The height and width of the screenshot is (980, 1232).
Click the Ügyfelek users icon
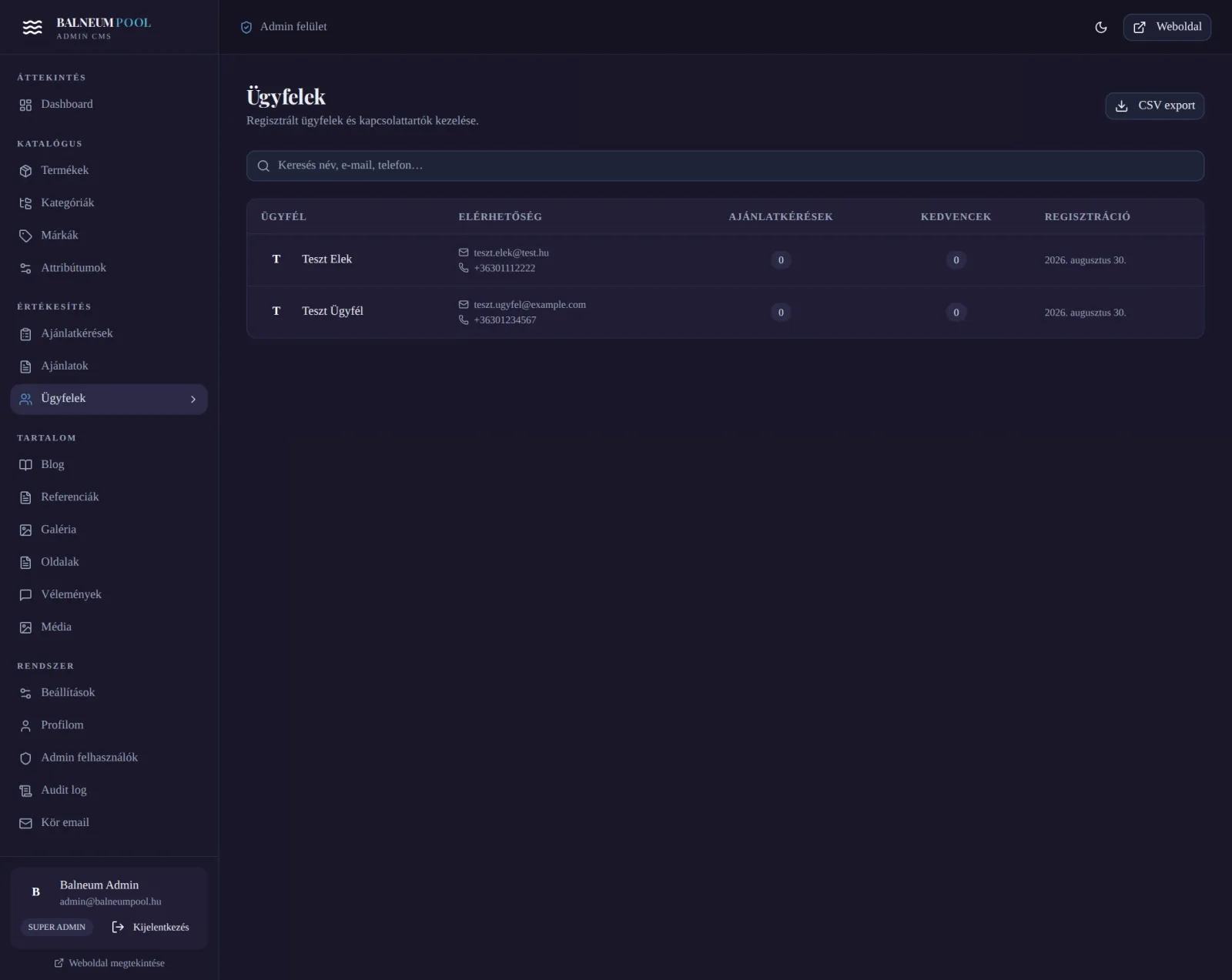click(25, 399)
